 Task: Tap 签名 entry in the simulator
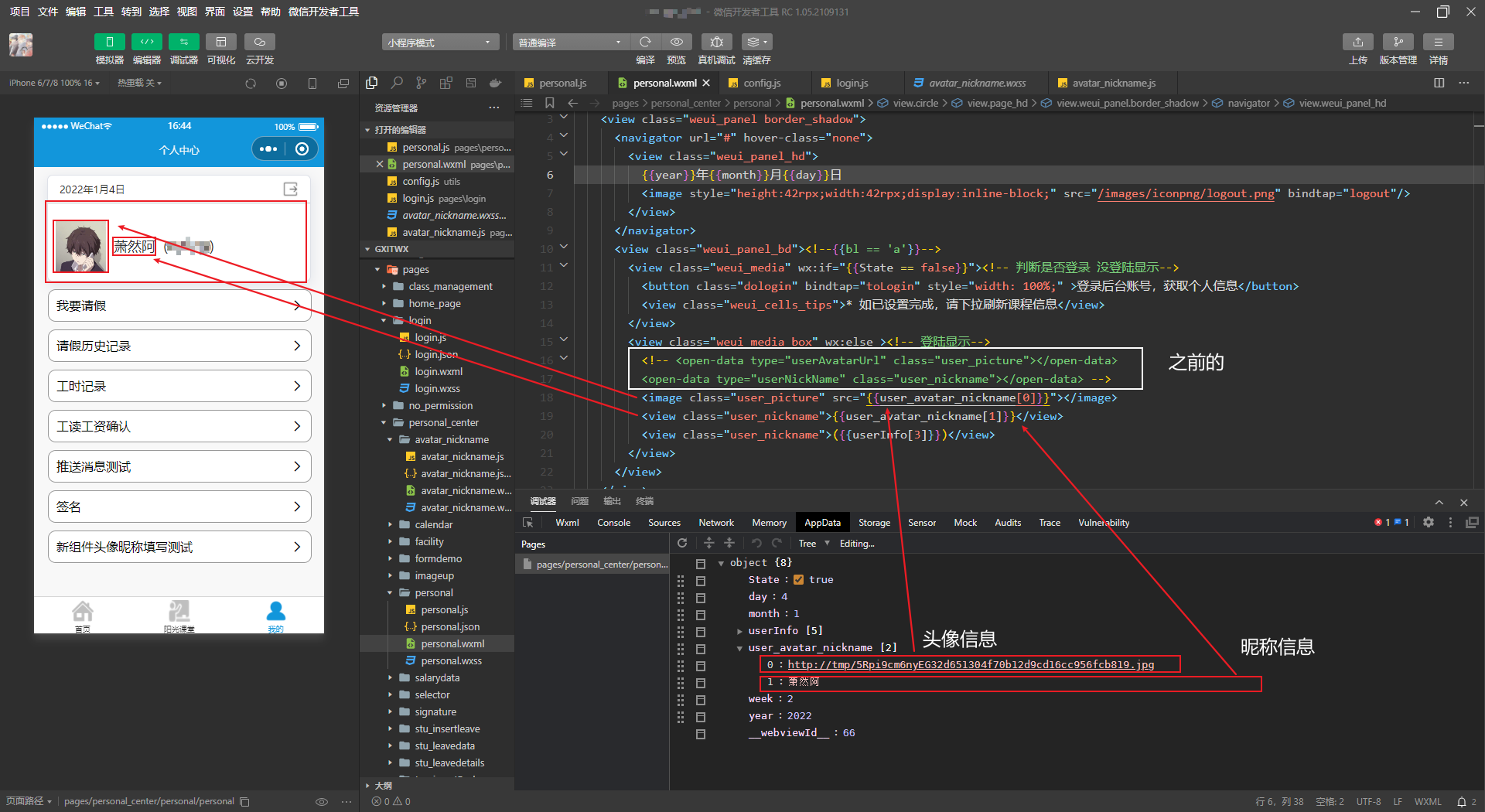(179, 507)
